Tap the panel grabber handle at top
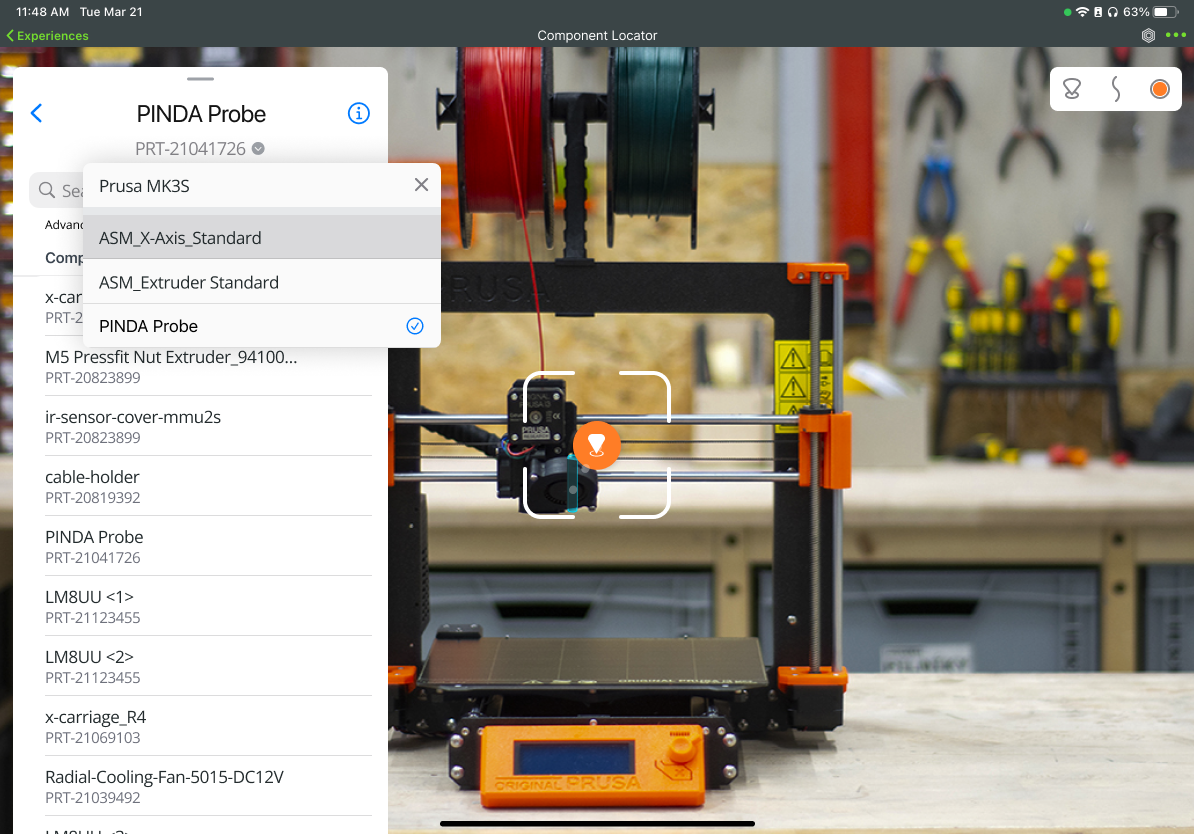This screenshot has height=834, width=1194. pos(200,78)
